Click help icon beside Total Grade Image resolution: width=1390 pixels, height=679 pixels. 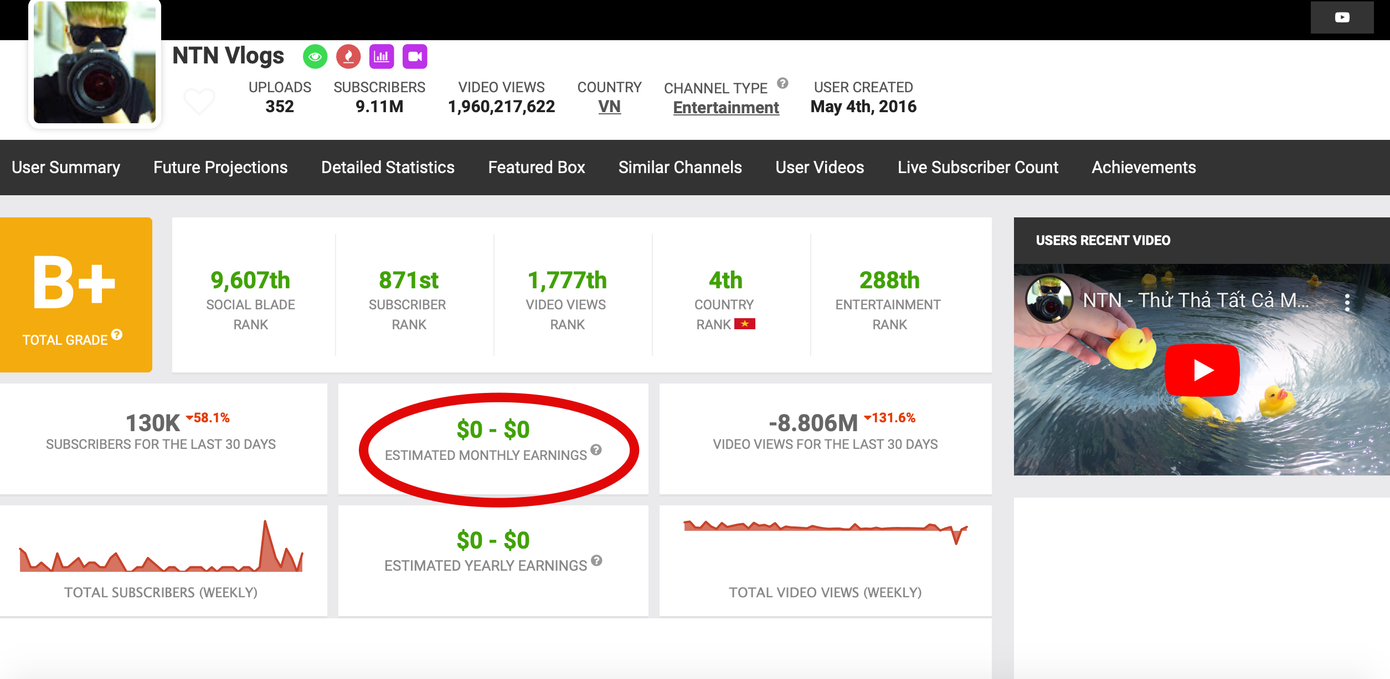click(117, 335)
